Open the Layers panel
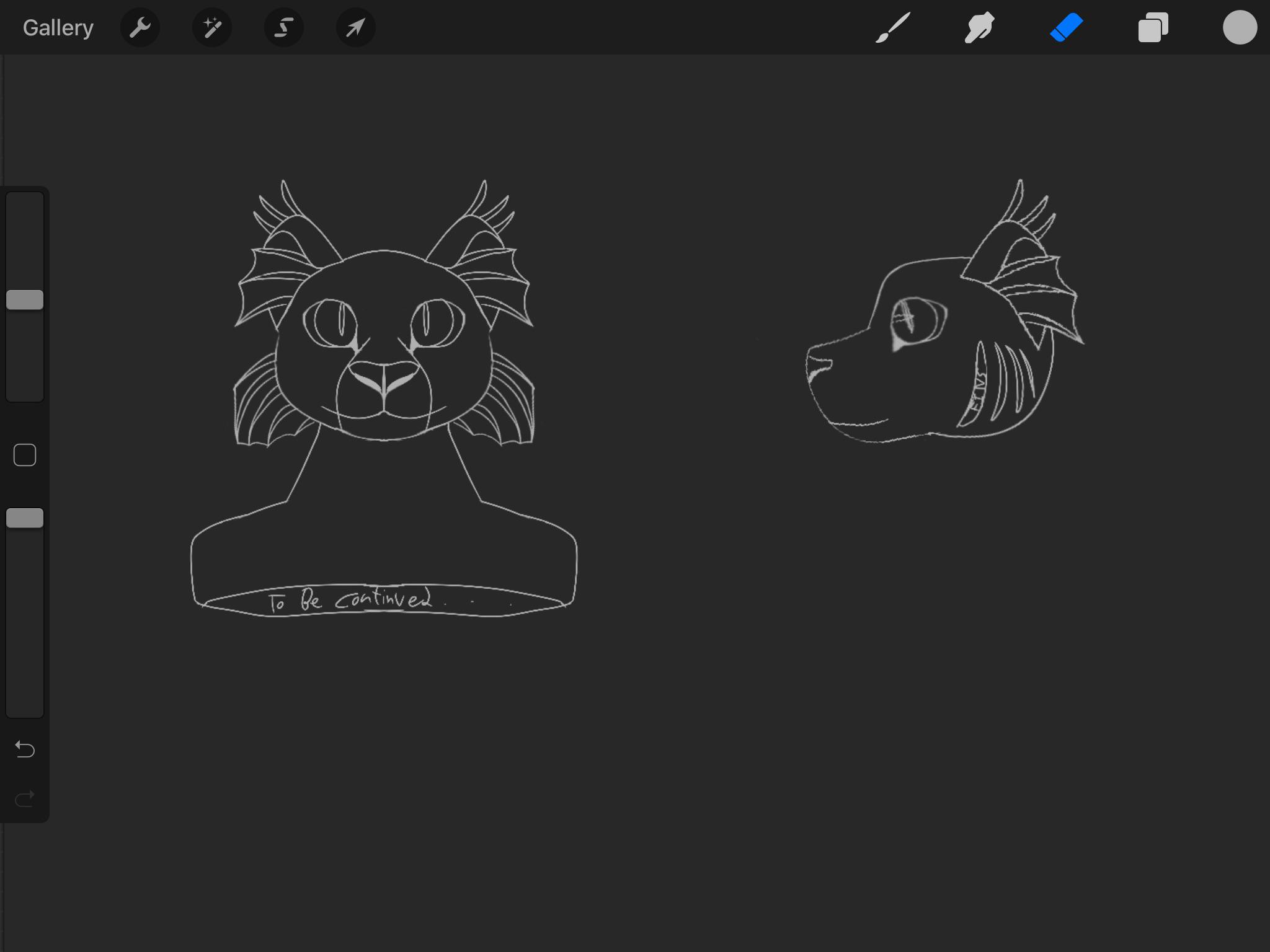The width and height of the screenshot is (1270, 952). tap(1153, 28)
